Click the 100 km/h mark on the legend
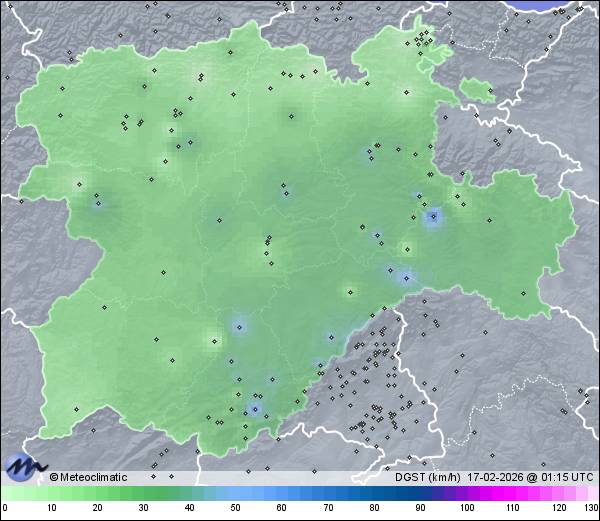Viewport: 600px width, 521px height. [x=465, y=508]
